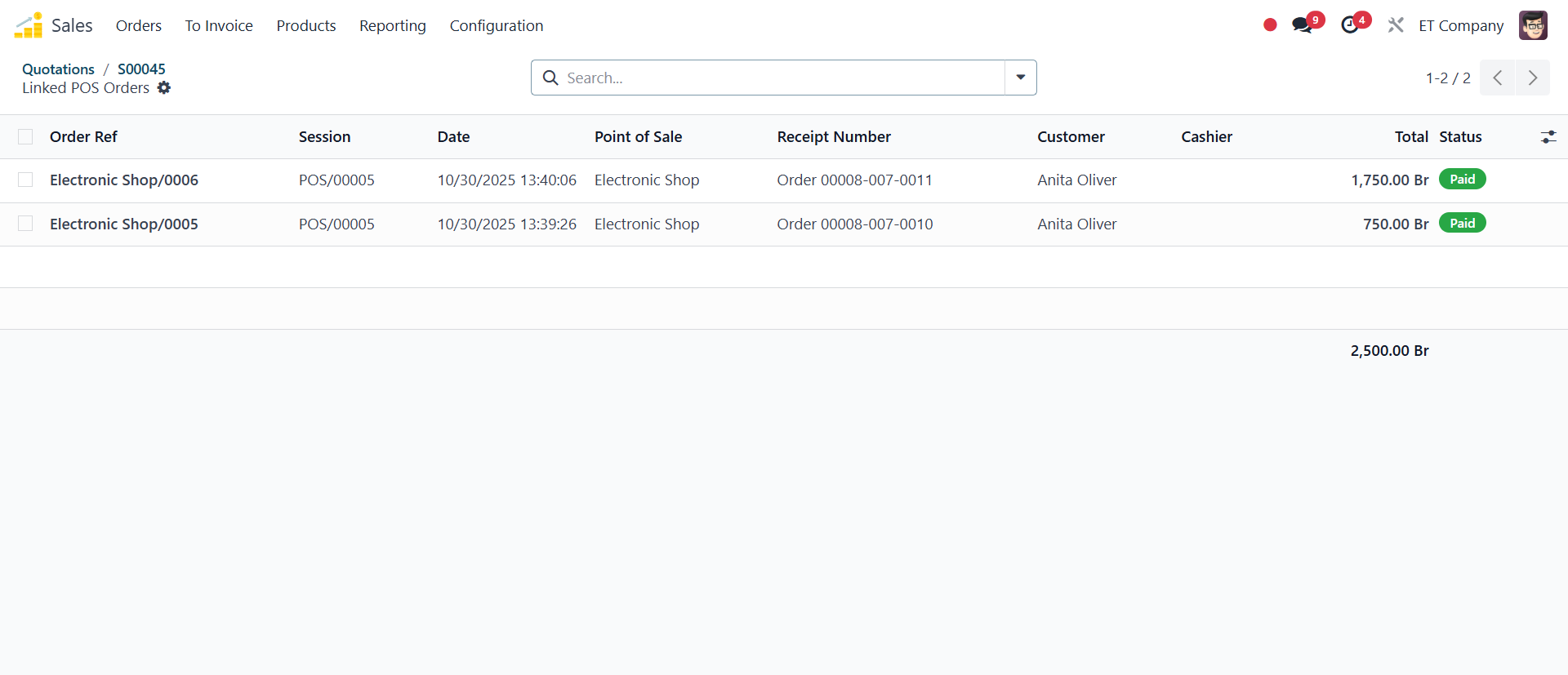1568x675 pixels.
Task: Open the Orders menu
Action: click(x=138, y=25)
